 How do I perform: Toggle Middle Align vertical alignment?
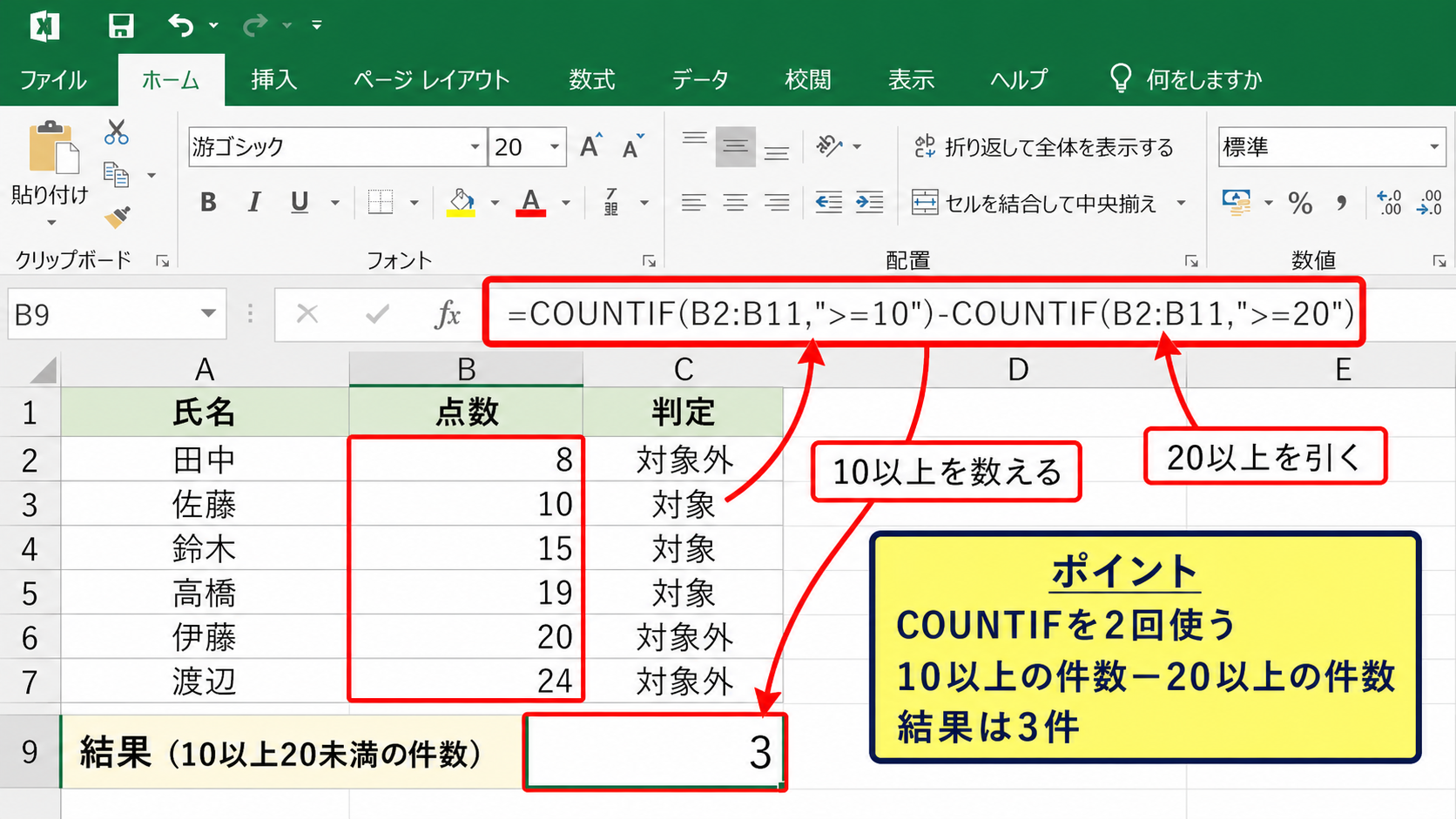(735, 146)
